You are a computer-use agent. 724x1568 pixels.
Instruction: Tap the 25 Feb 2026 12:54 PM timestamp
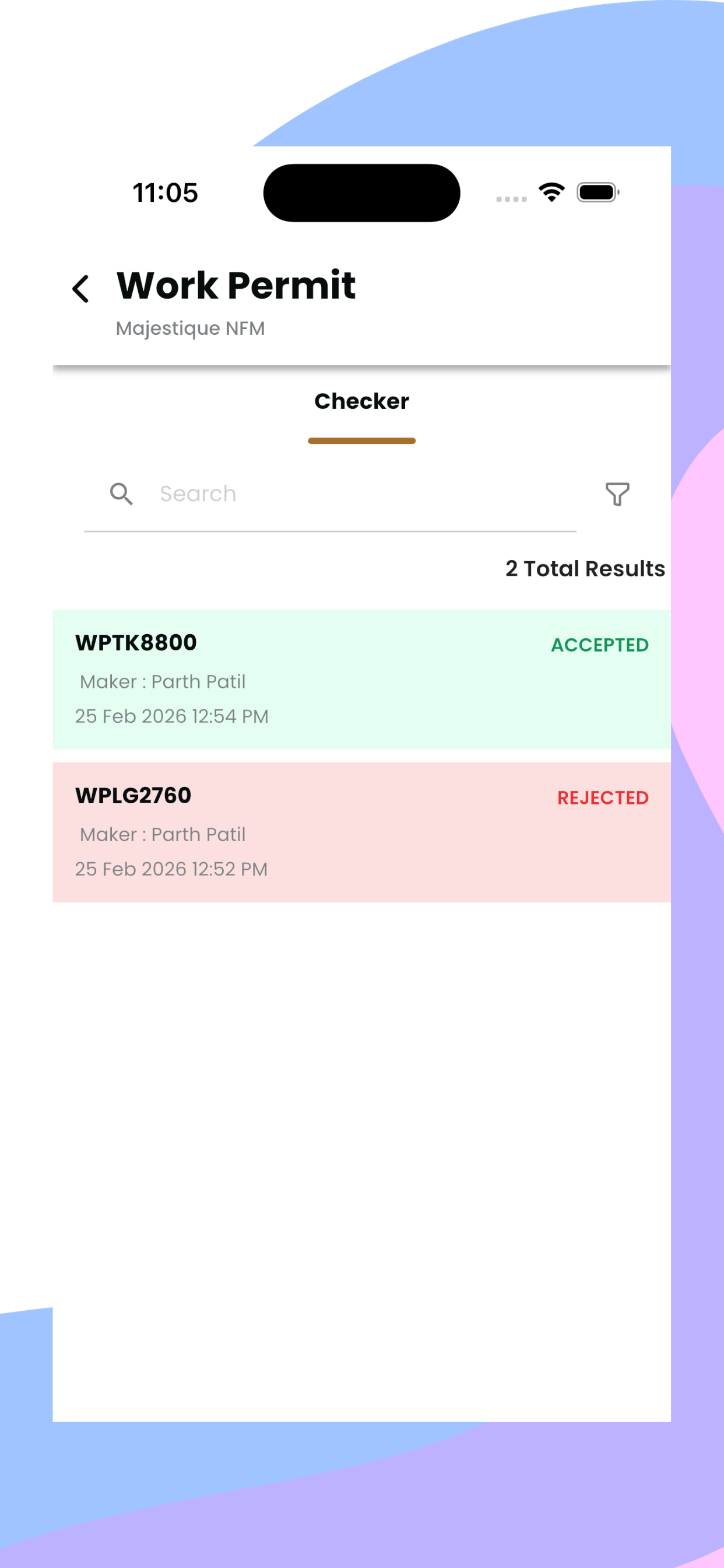coord(171,716)
